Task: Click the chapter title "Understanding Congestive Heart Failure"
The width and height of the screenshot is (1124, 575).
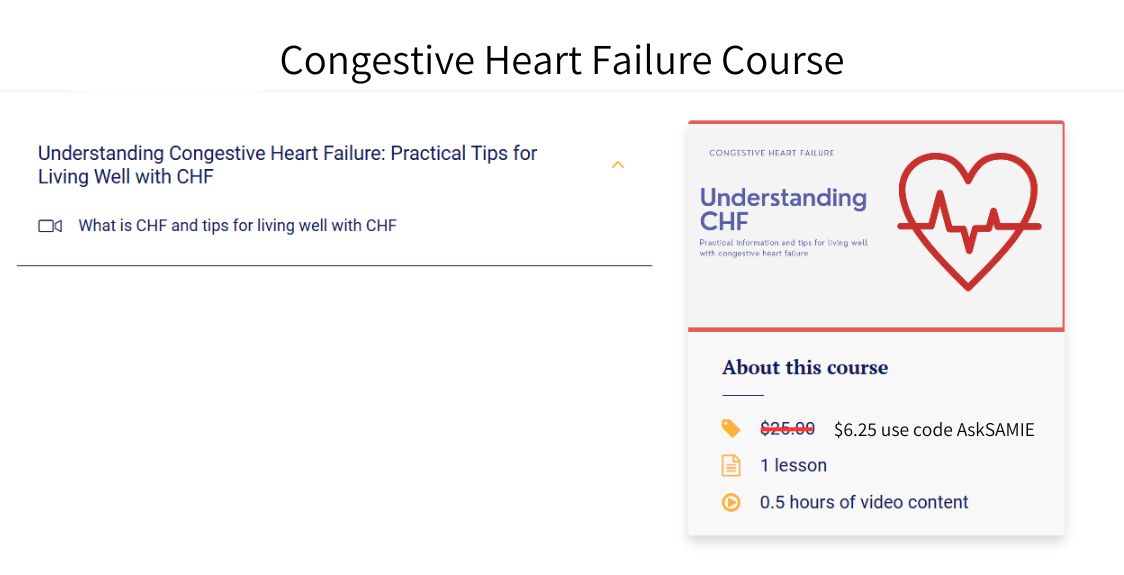Action: pos(287,165)
